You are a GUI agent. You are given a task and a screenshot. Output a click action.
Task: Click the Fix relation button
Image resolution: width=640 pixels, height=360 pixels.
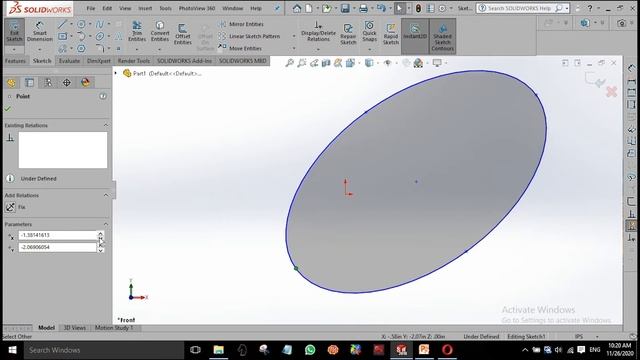[16, 207]
